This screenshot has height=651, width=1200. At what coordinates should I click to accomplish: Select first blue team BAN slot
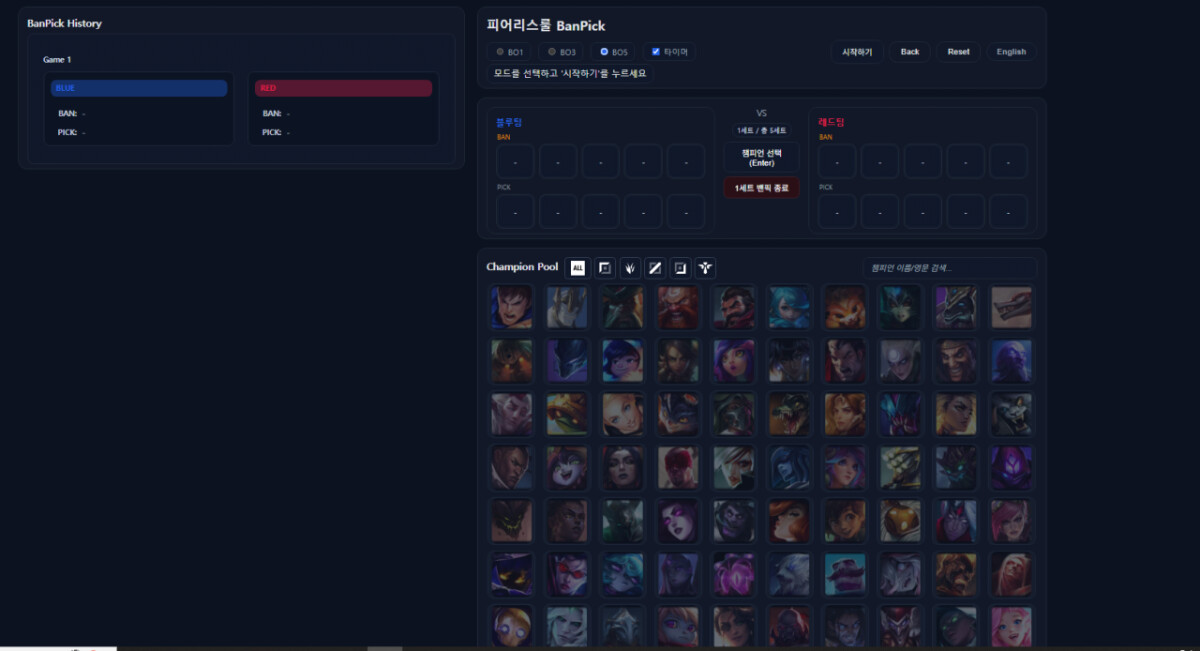pyautogui.click(x=515, y=162)
